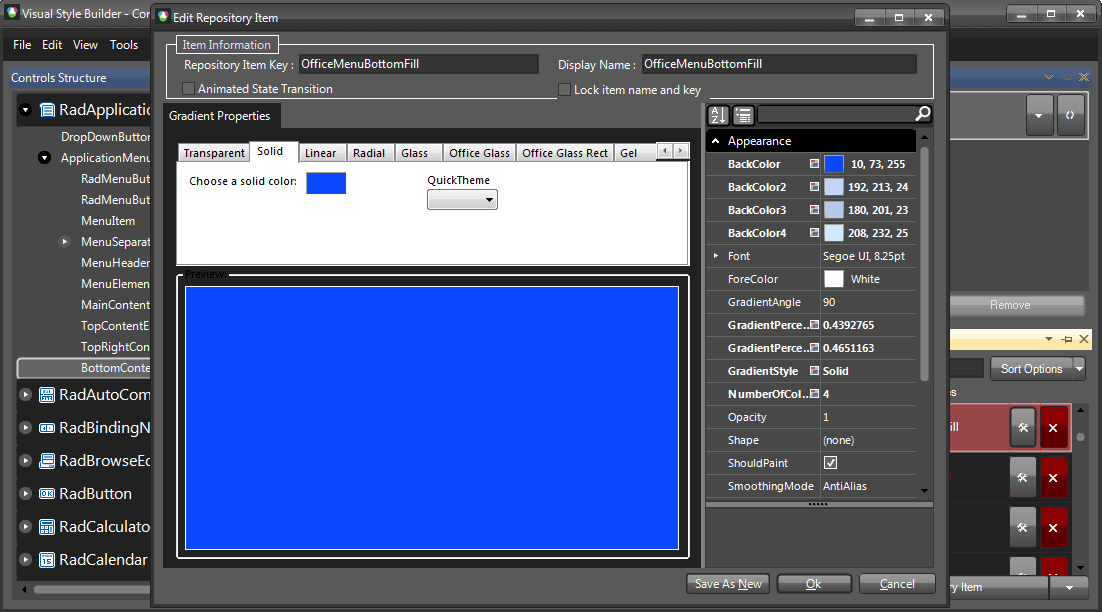Viewport: 1102px width, 612px height.
Task: Delete the selected repository item with the red X
Action: pyautogui.click(x=1053, y=427)
